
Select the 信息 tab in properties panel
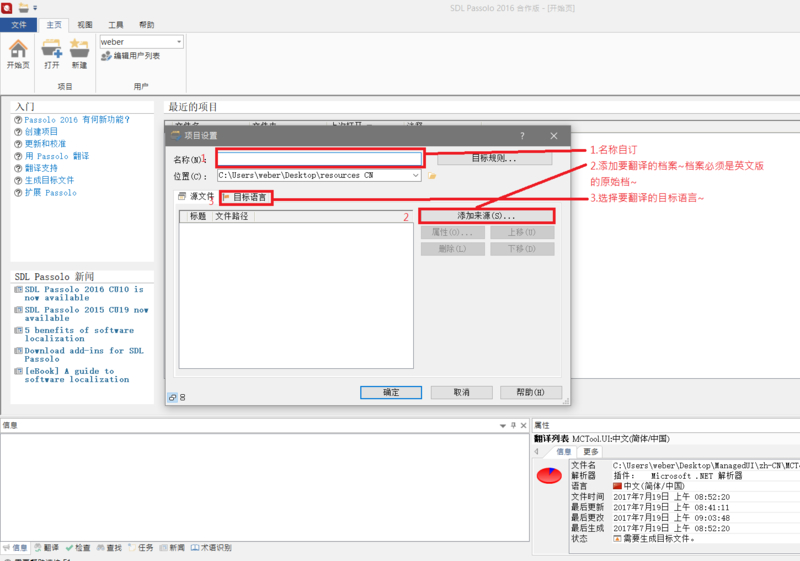tap(563, 451)
